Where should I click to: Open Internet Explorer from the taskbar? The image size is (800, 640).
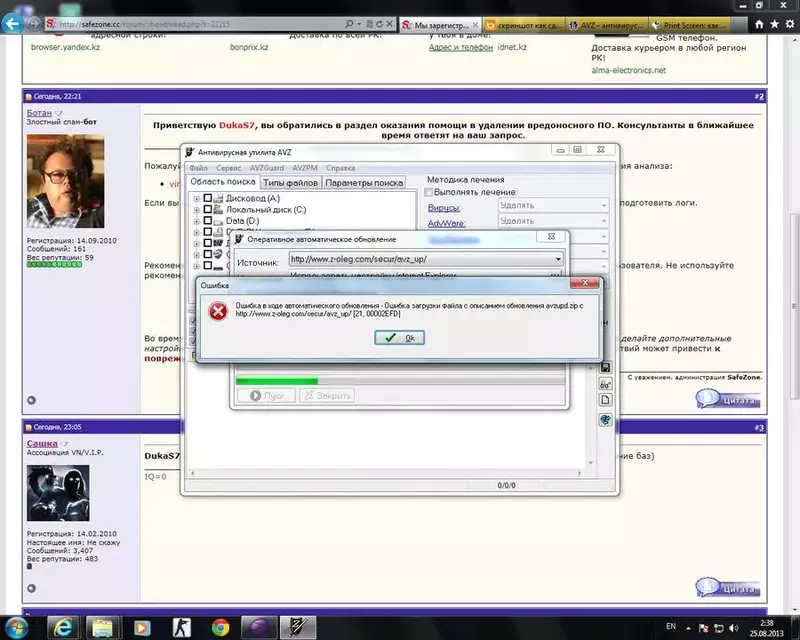tap(63, 627)
